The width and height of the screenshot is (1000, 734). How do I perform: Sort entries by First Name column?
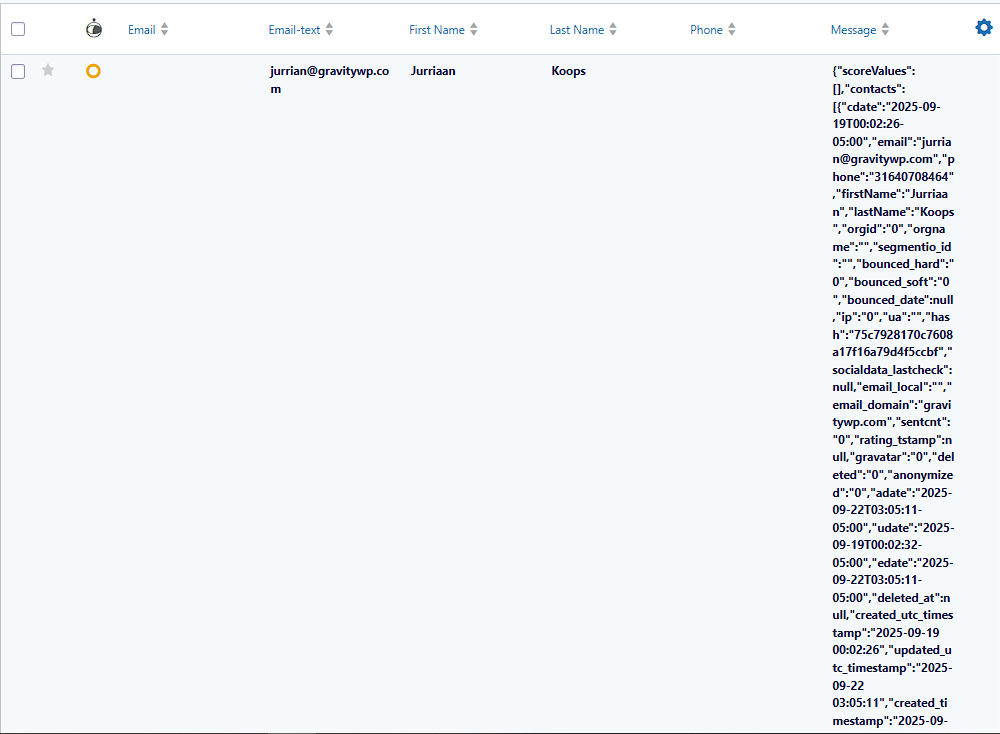437,30
